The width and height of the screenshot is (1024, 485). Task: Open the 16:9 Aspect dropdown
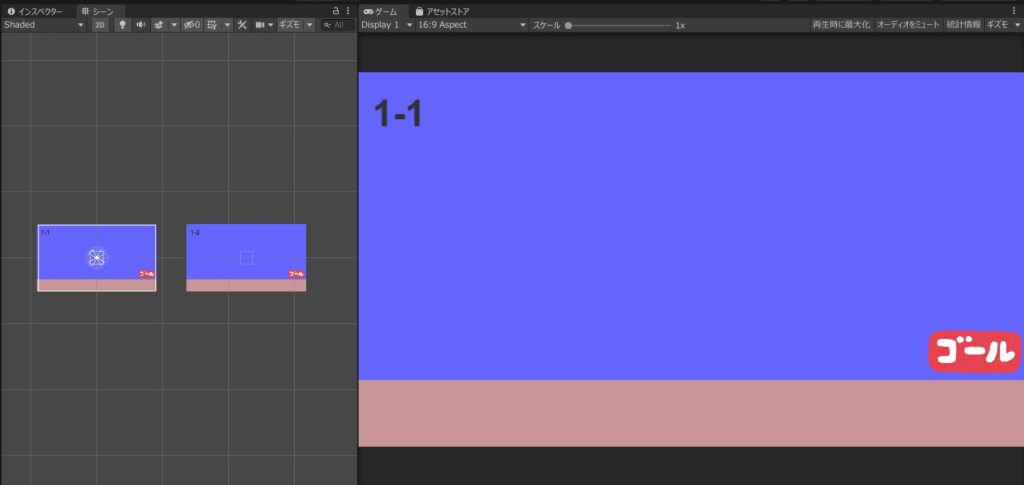(x=472, y=25)
